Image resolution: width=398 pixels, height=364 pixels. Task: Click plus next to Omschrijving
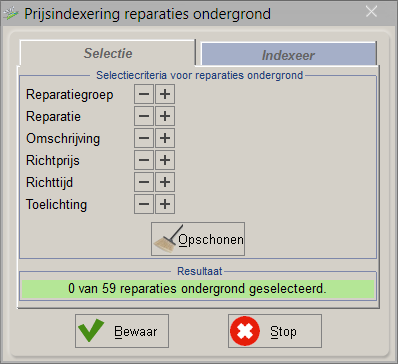click(165, 138)
